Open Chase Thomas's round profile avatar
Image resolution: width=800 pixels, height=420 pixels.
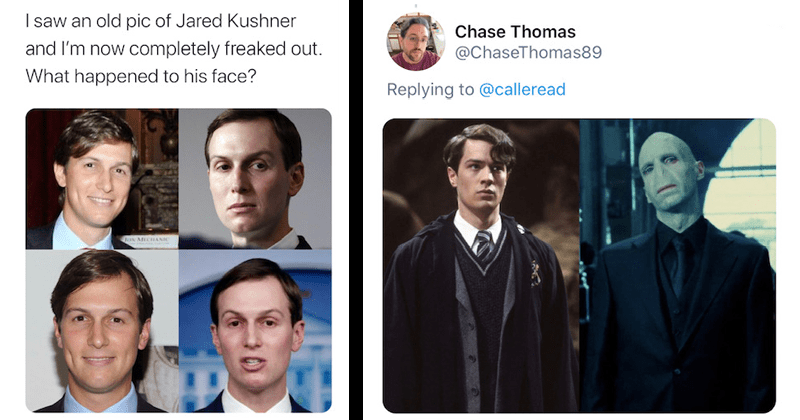coord(416,42)
